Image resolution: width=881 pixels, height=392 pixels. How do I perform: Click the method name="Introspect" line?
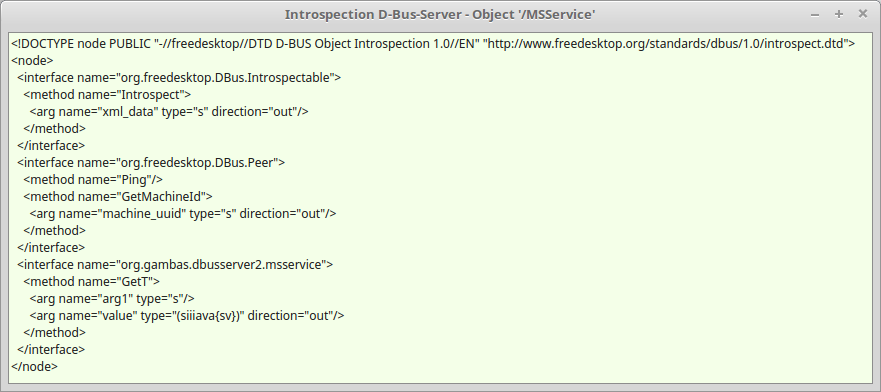pos(107,94)
